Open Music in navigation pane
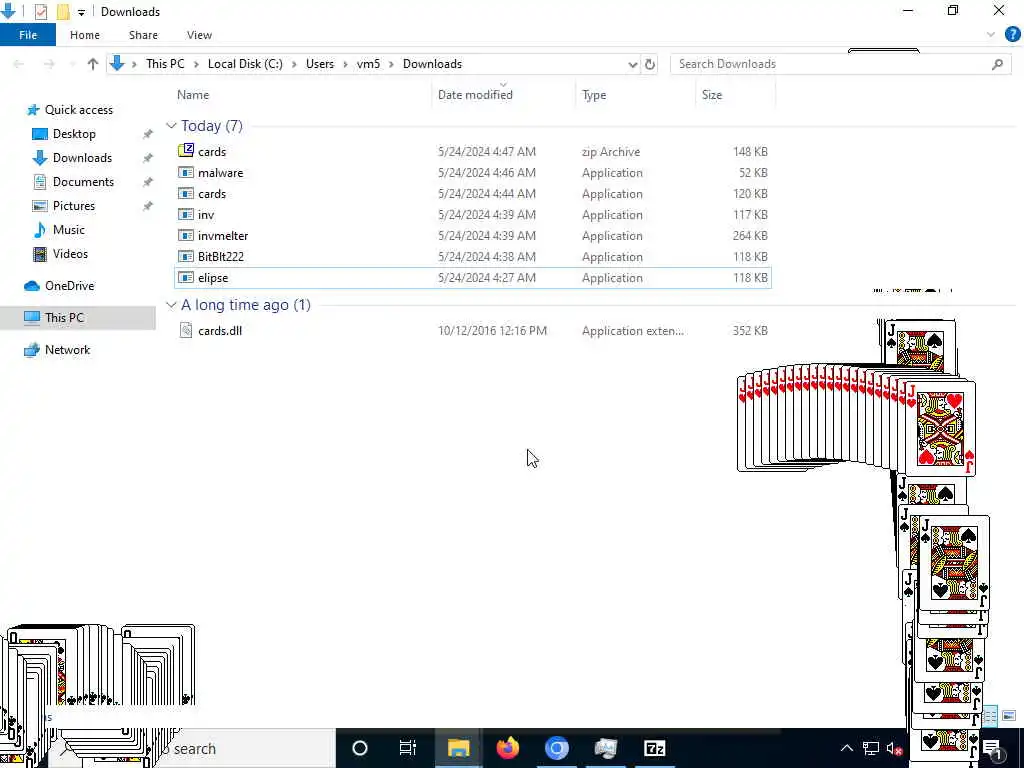 (x=69, y=230)
